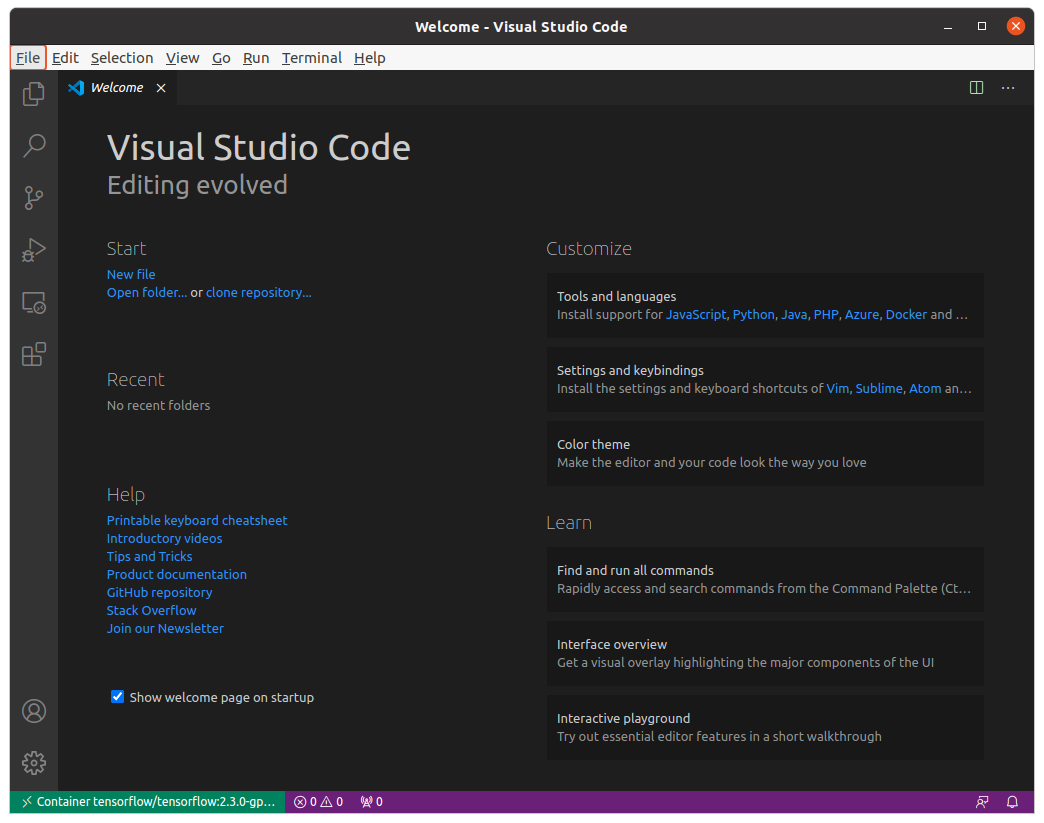Image resolution: width=1044 pixels, height=823 pixels.
Task: Open the Run menu
Action: coord(256,58)
